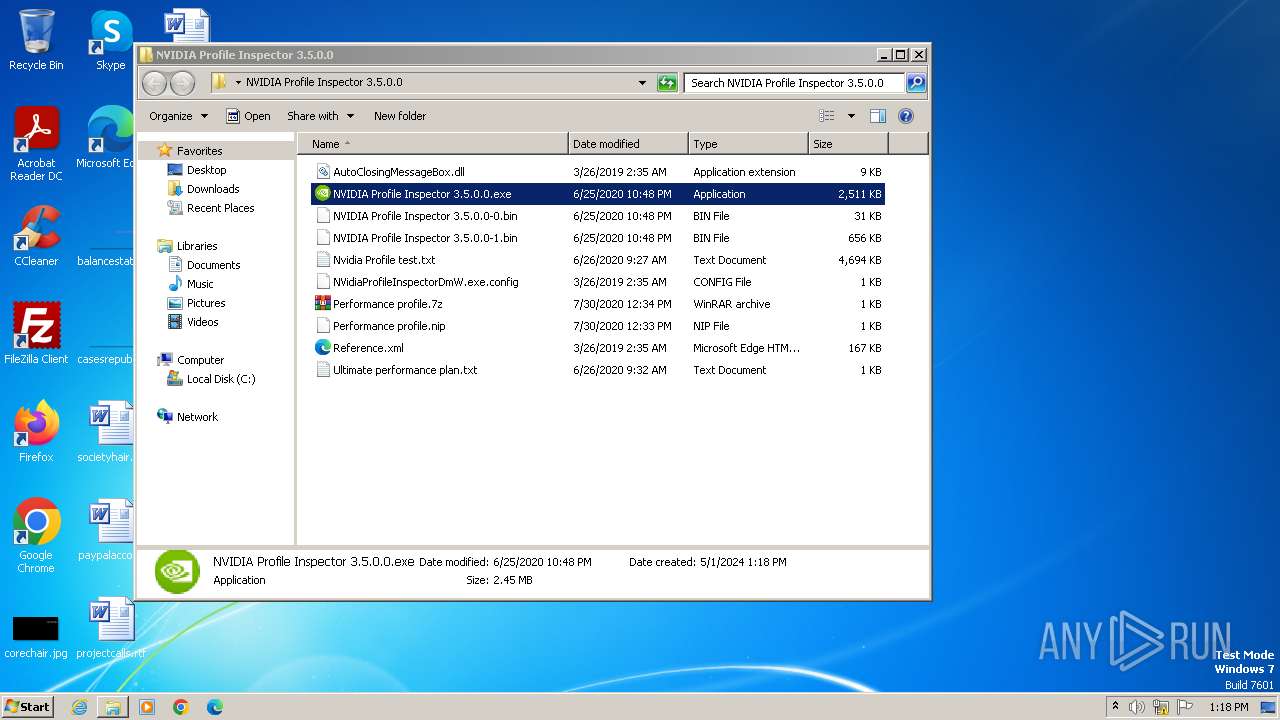
Task: Launch Skype from the desktop
Action: pyautogui.click(x=110, y=40)
